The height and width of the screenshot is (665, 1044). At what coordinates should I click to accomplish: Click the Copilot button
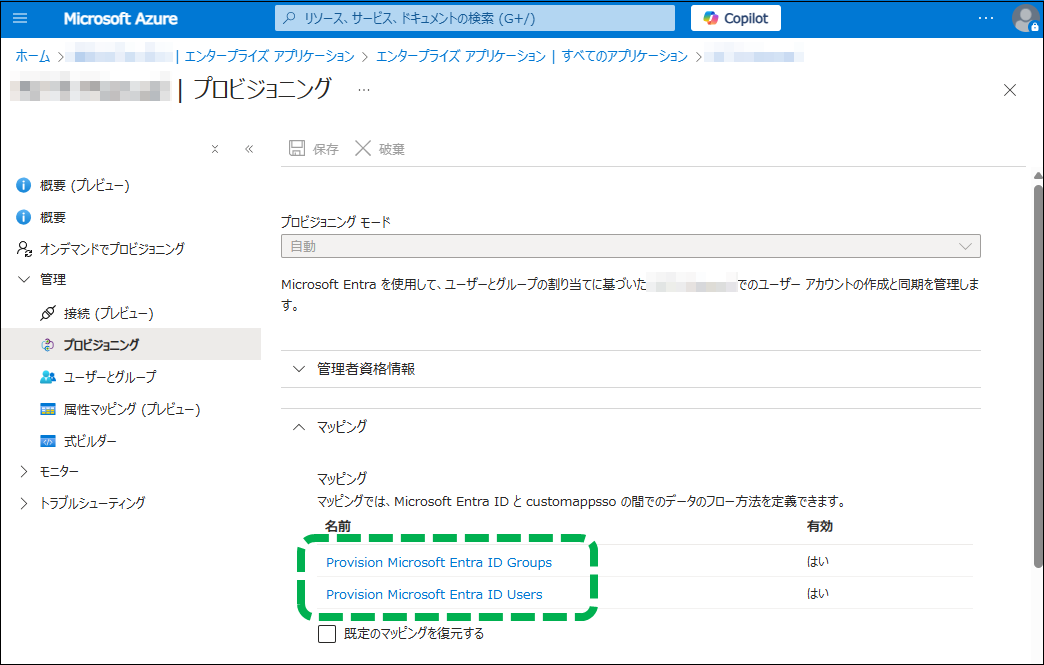pos(736,18)
